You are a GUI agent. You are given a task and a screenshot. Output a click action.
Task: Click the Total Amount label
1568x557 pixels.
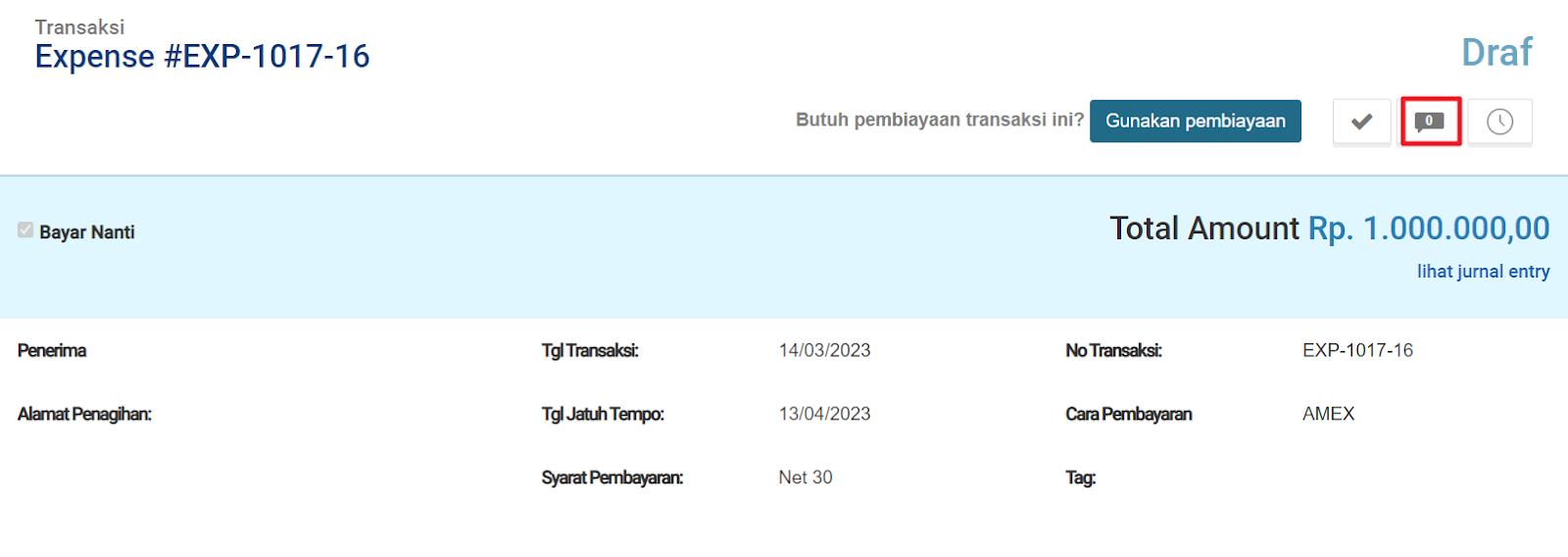point(1204,228)
